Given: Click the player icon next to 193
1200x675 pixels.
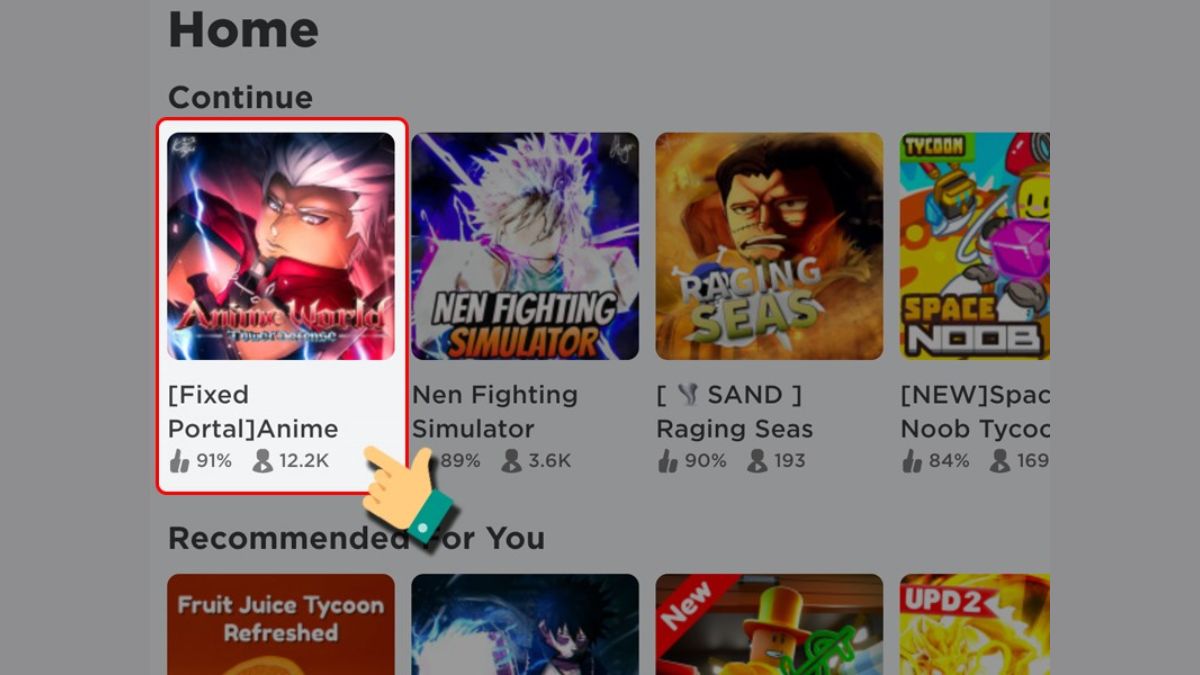Looking at the screenshot, I should pyautogui.click(x=758, y=461).
